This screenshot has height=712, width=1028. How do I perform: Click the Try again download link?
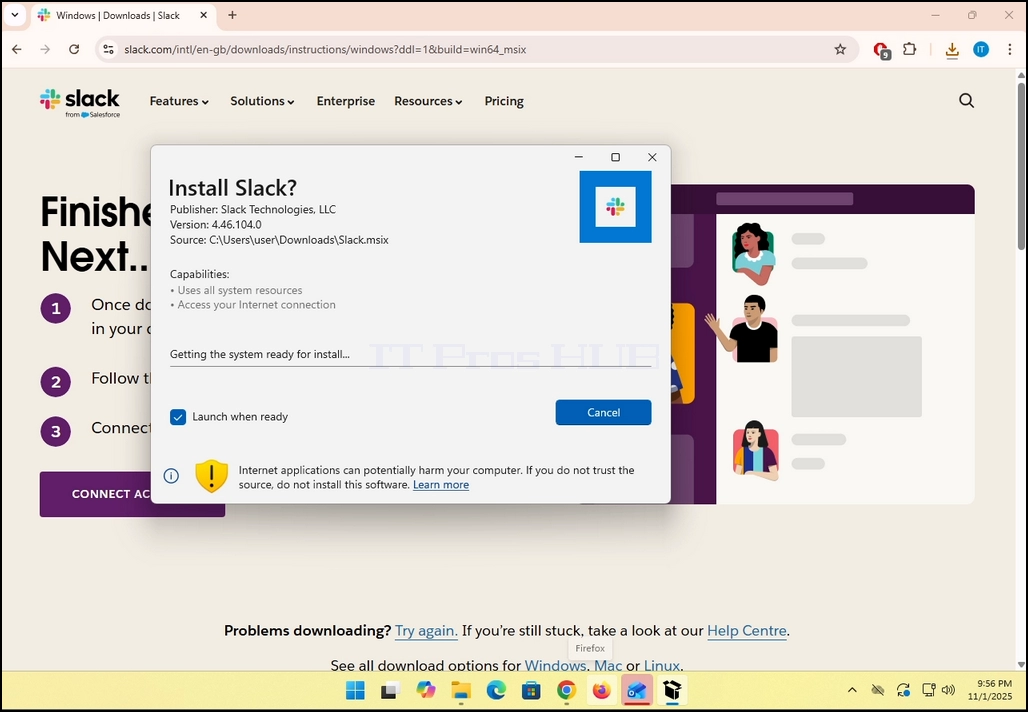pyautogui.click(x=426, y=631)
